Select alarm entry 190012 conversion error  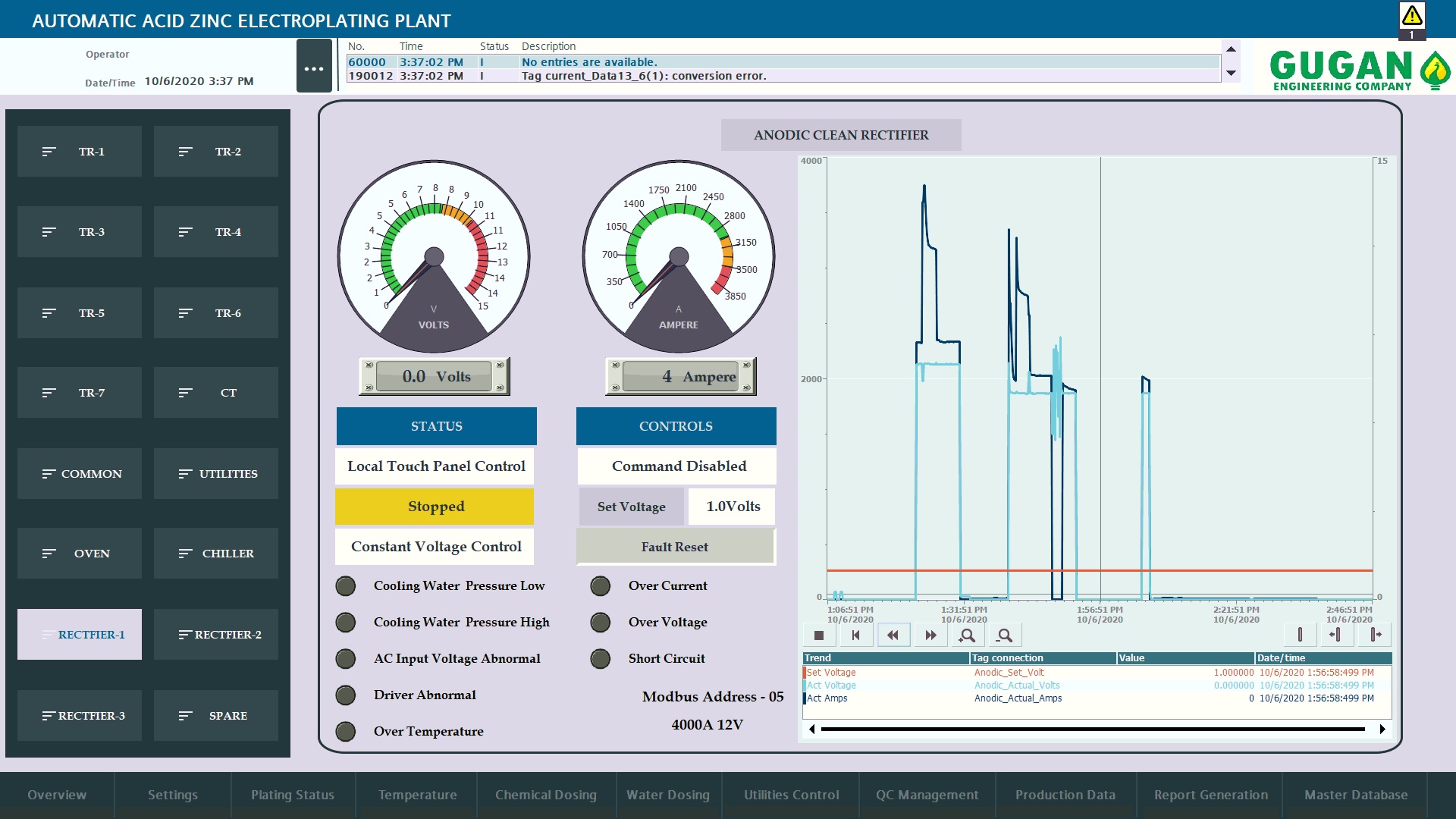point(783,76)
